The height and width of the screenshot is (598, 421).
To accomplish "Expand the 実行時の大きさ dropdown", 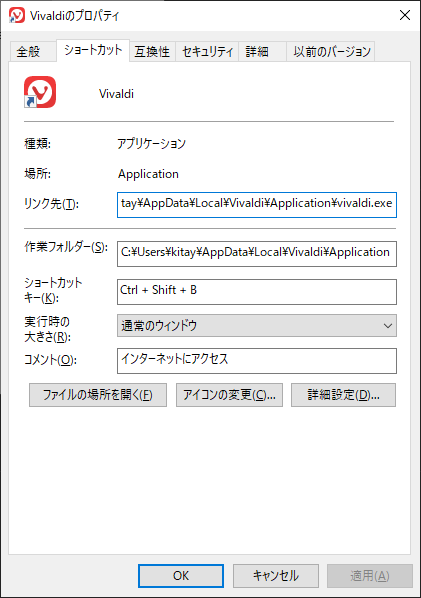I will tap(257, 326).
